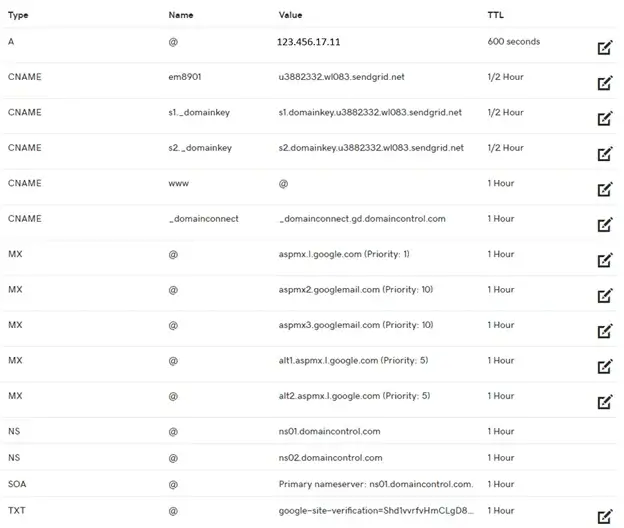This screenshot has height=528, width=624.
Task: Edit the aspmx.l.google.com MX record
Action: [x=605, y=260]
